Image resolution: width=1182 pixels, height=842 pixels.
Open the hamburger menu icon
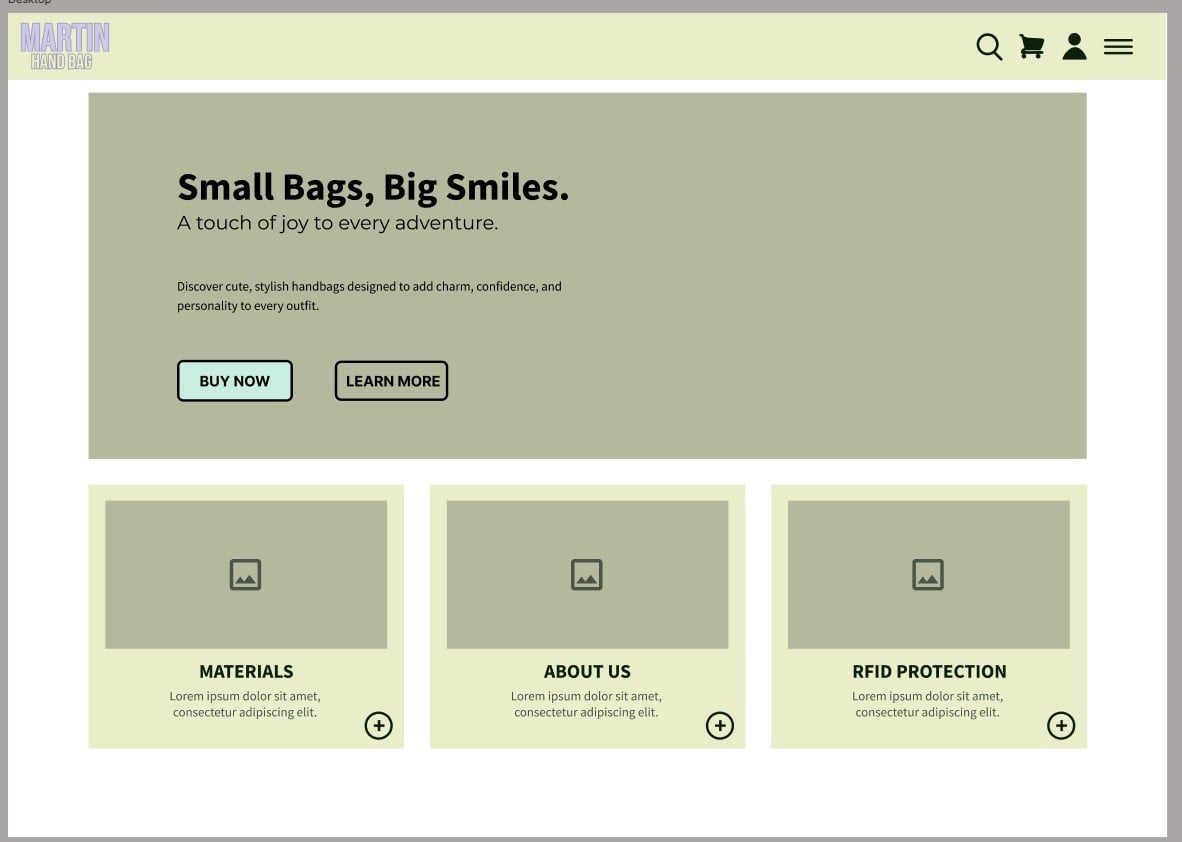pos(1118,47)
